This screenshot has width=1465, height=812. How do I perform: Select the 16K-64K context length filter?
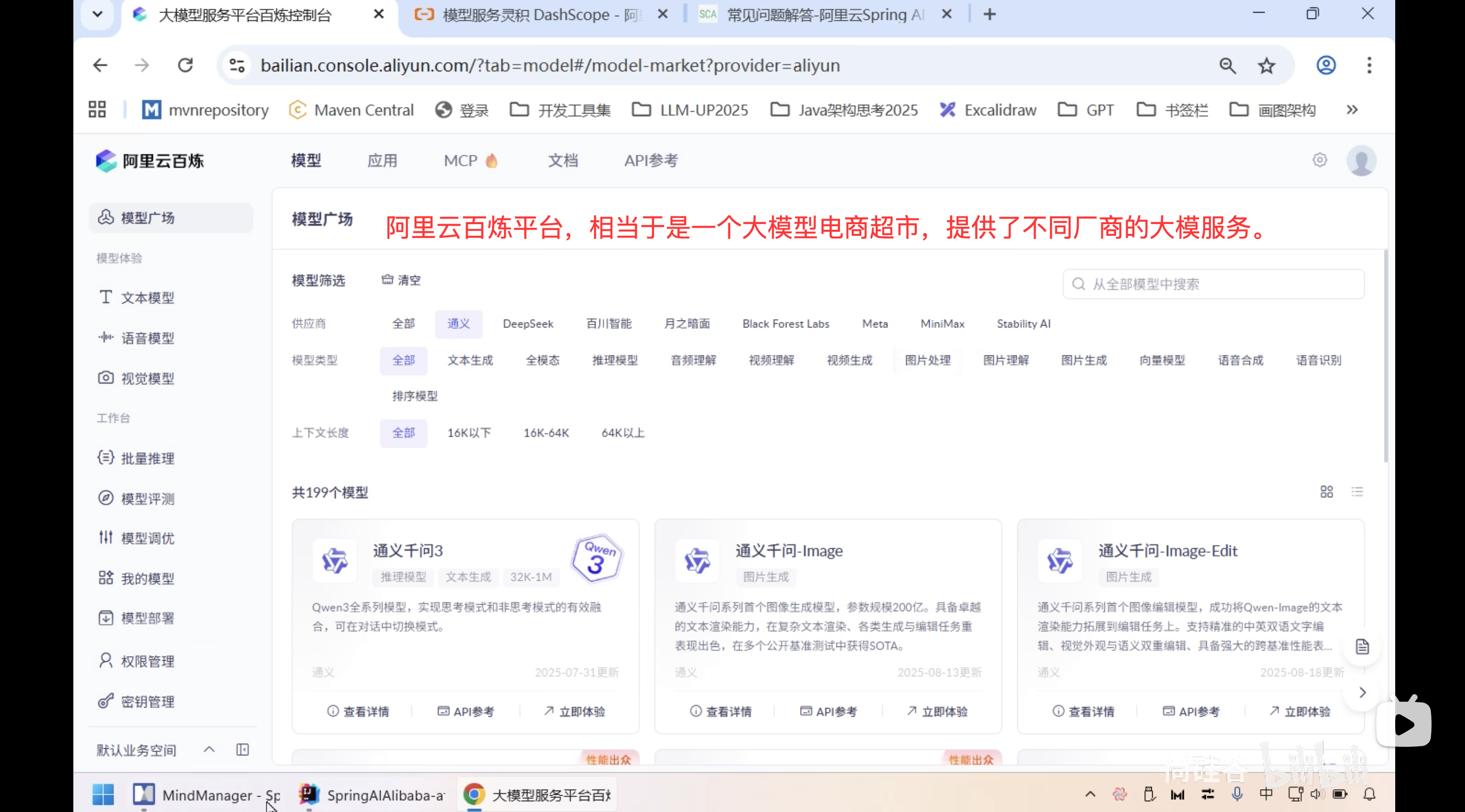pyautogui.click(x=546, y=432)
